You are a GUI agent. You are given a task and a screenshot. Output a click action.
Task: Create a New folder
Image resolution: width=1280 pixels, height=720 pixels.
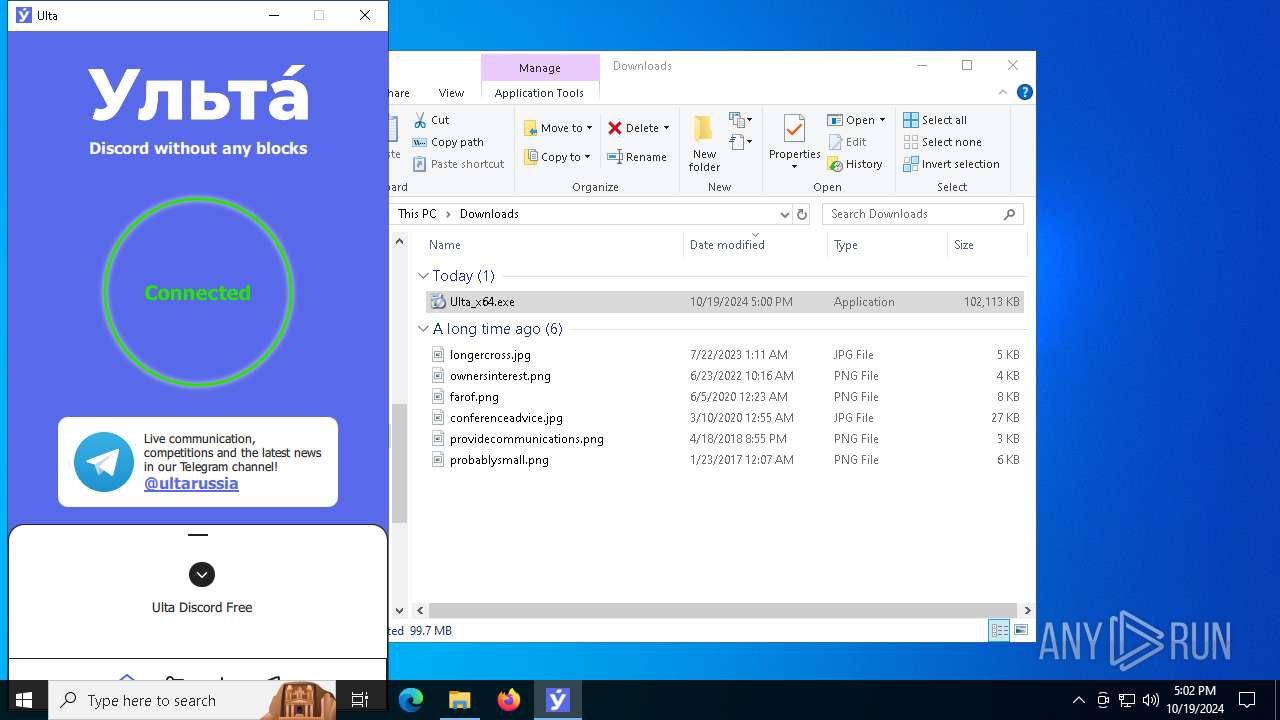click(x=704, y=143)
